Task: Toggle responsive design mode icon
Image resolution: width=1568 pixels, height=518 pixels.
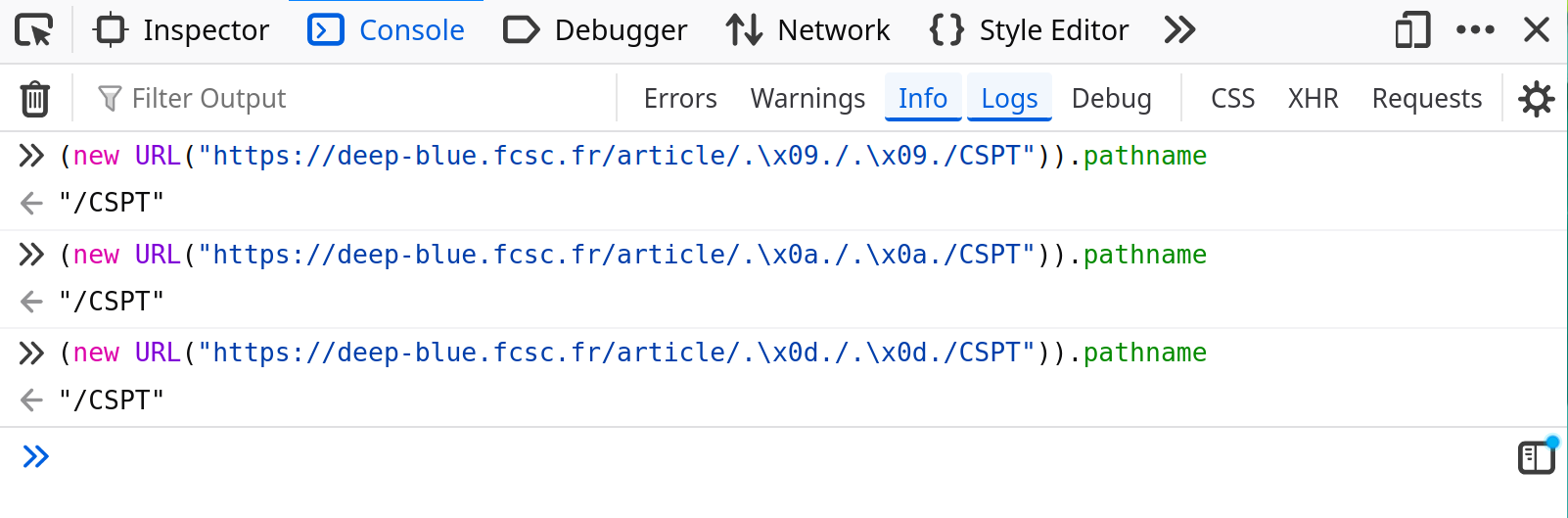Action: tap(1411, 30)
